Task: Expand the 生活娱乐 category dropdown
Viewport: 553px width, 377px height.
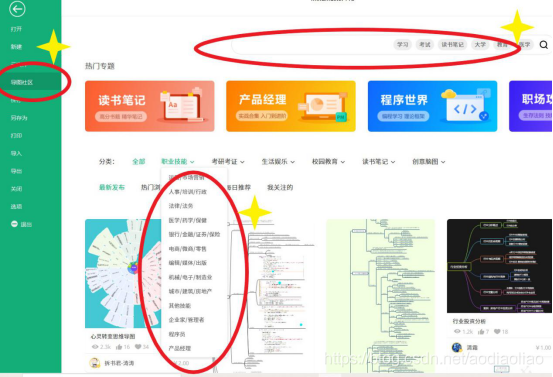Action: click(278, 162)
